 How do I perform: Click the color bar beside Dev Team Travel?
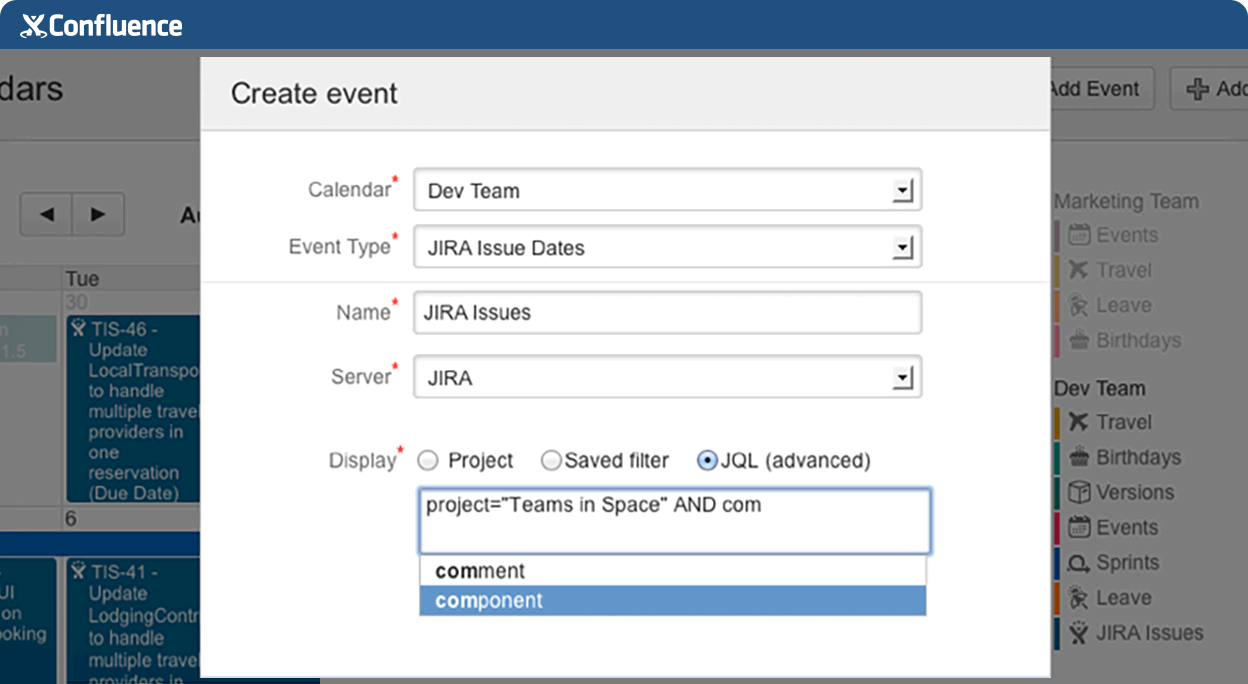point(1057,422)
